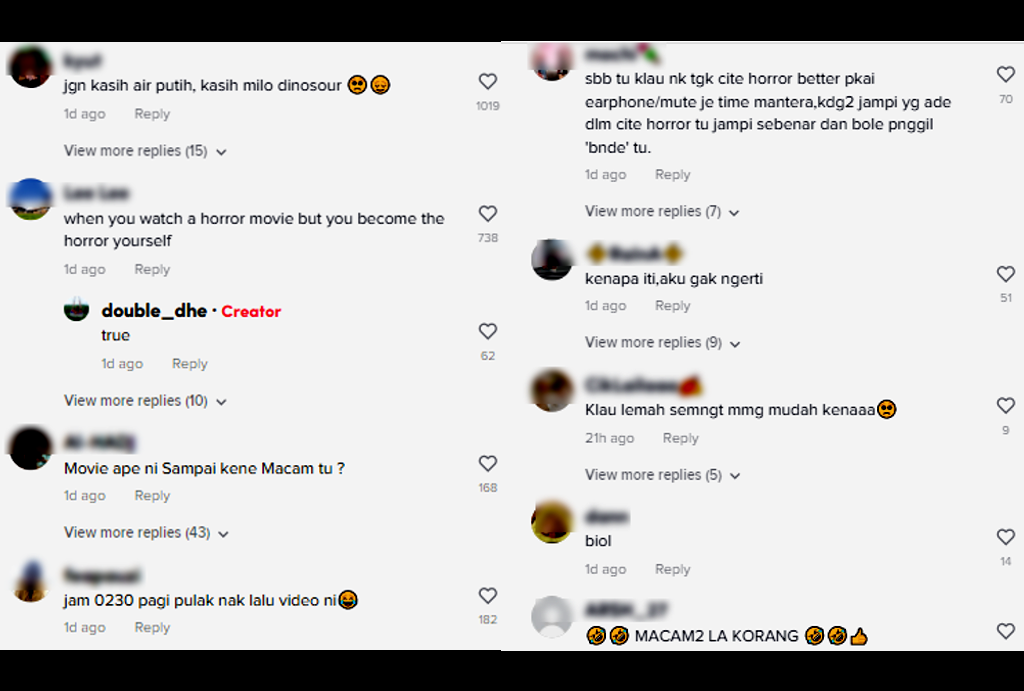Expand View more replies (15)
1024x691 pixels.
(x=145, y=151)
